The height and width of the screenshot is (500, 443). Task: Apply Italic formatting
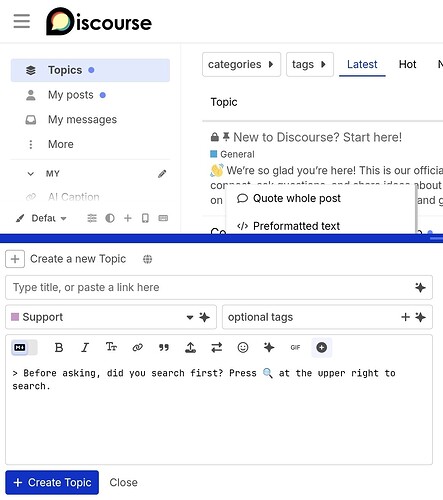click(85, 348)
